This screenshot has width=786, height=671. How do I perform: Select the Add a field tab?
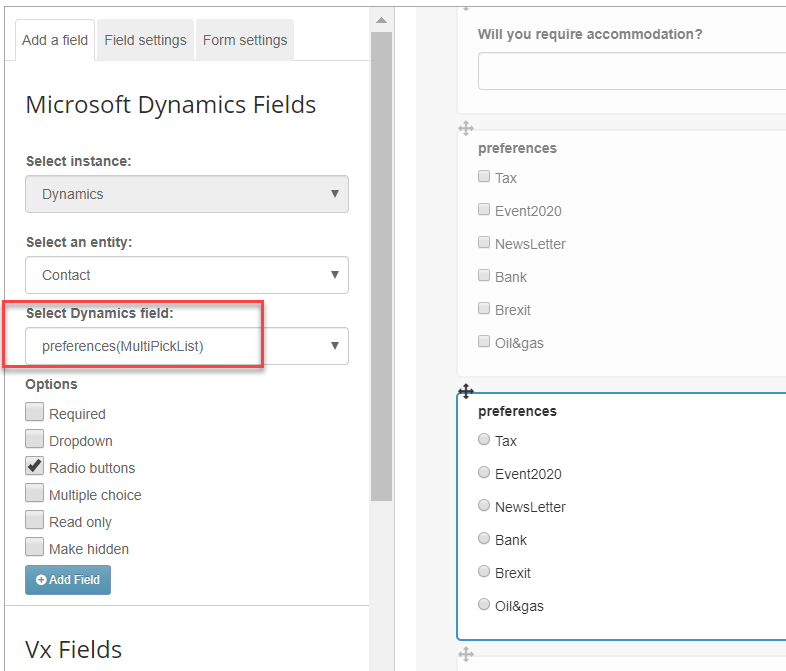point(55,40)
